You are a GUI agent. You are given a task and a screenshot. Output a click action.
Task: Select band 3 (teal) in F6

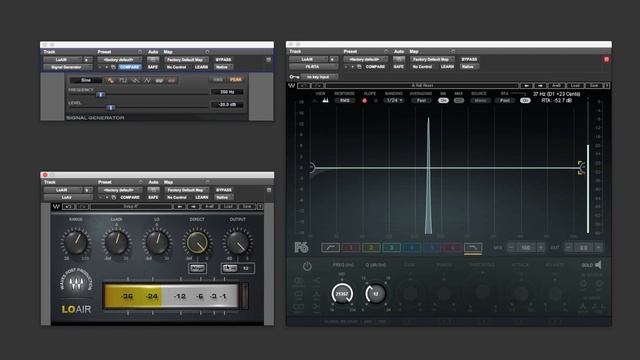tap(391, 247)
